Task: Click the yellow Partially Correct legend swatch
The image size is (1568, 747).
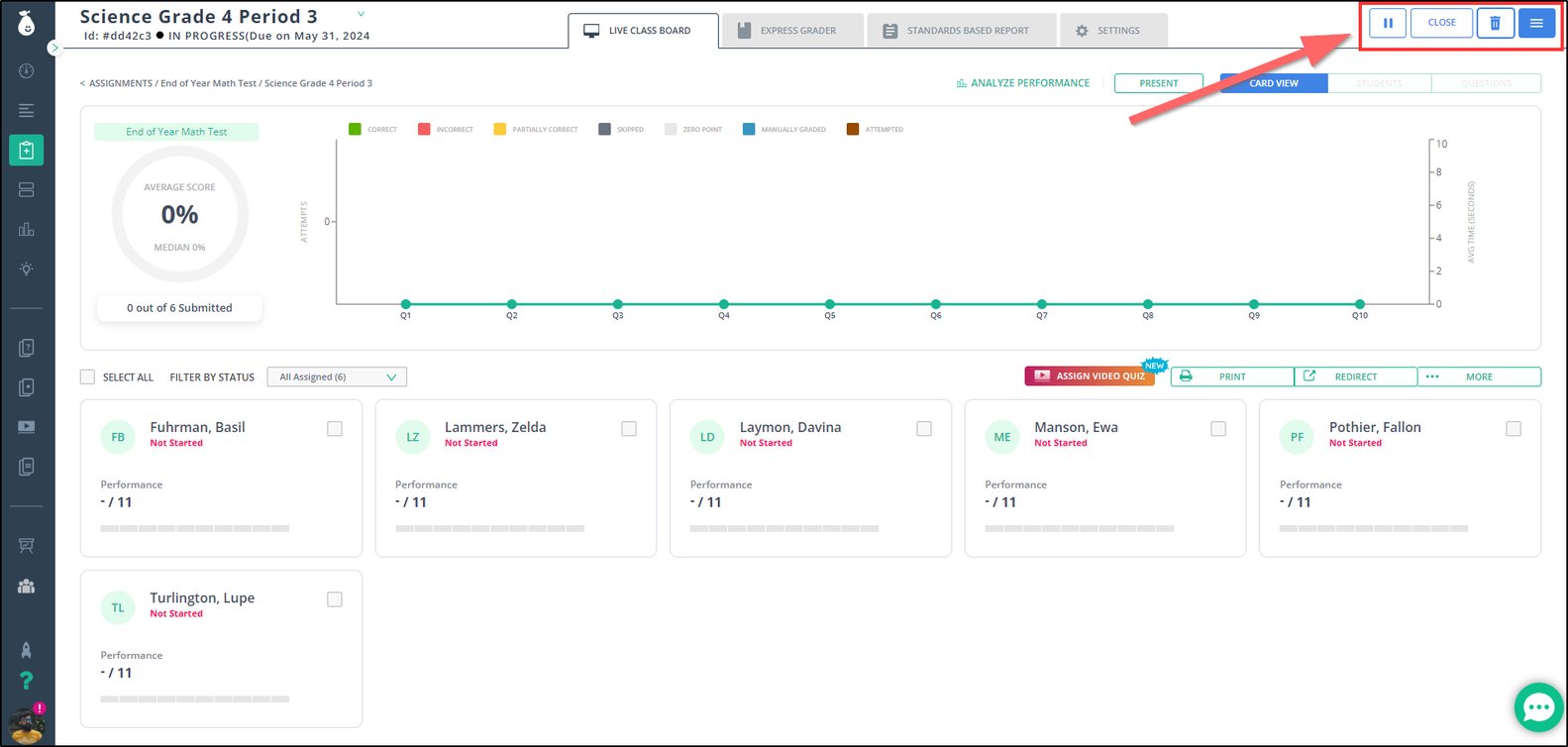Action: pos(499,129)
